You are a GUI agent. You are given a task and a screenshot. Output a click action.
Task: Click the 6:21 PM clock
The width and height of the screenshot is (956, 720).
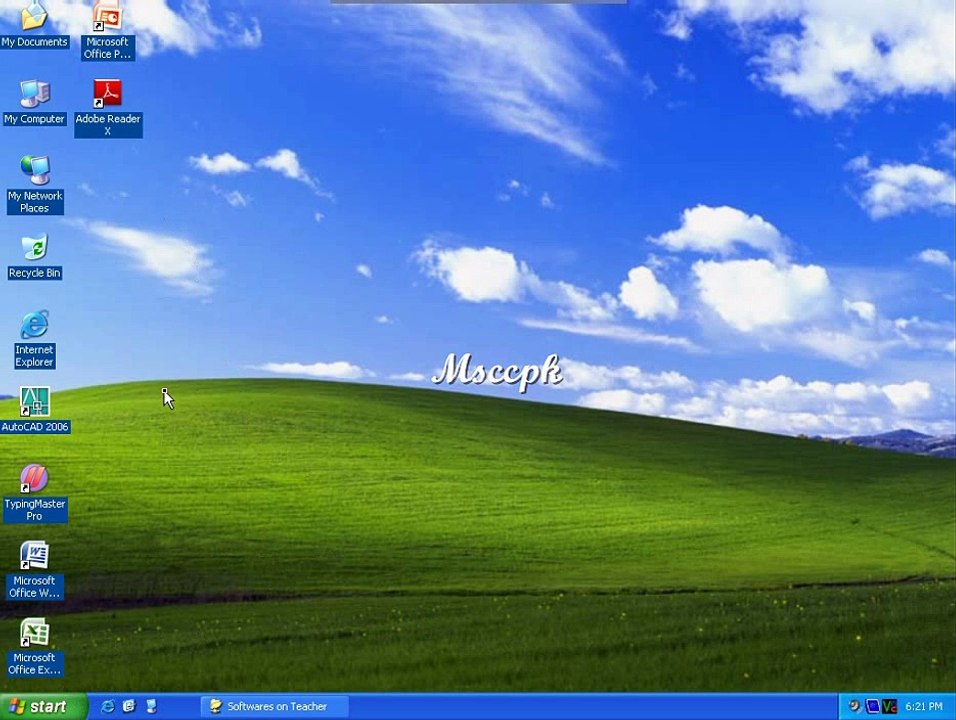coord(924,707)
